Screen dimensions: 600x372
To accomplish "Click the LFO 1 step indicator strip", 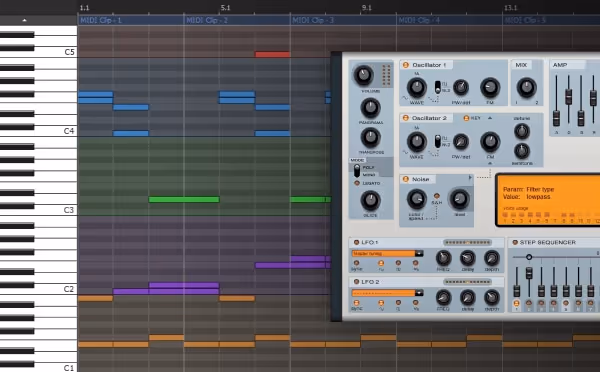I will pyautogui.click(x=467, y=242).
